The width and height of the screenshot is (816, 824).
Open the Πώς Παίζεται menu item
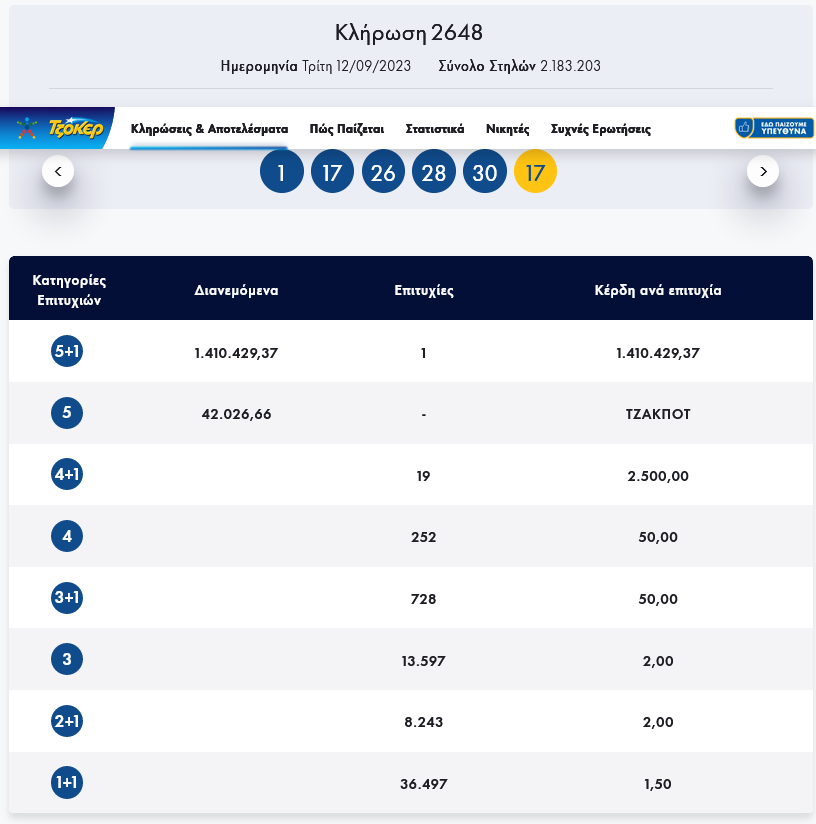346,129
